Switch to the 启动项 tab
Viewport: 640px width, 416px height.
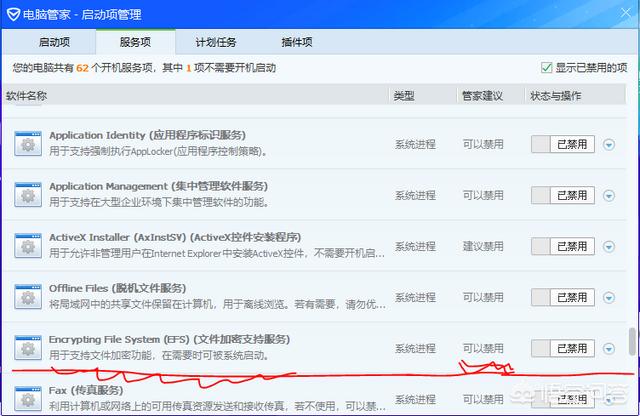[55, 42]
